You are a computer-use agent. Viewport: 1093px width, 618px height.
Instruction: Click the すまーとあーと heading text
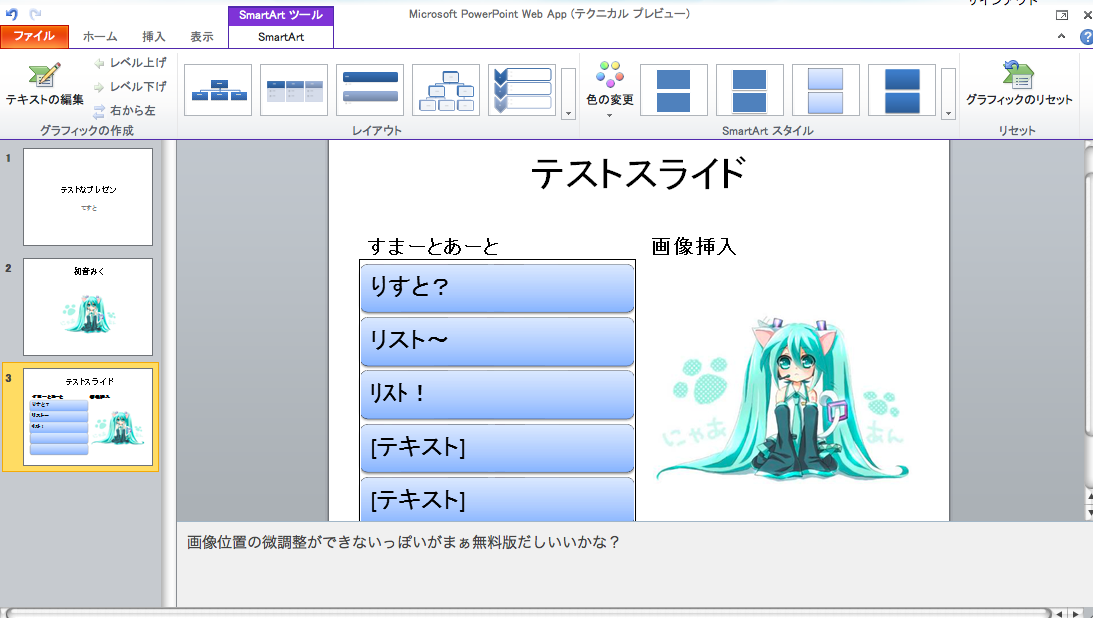tap(434, 246)
